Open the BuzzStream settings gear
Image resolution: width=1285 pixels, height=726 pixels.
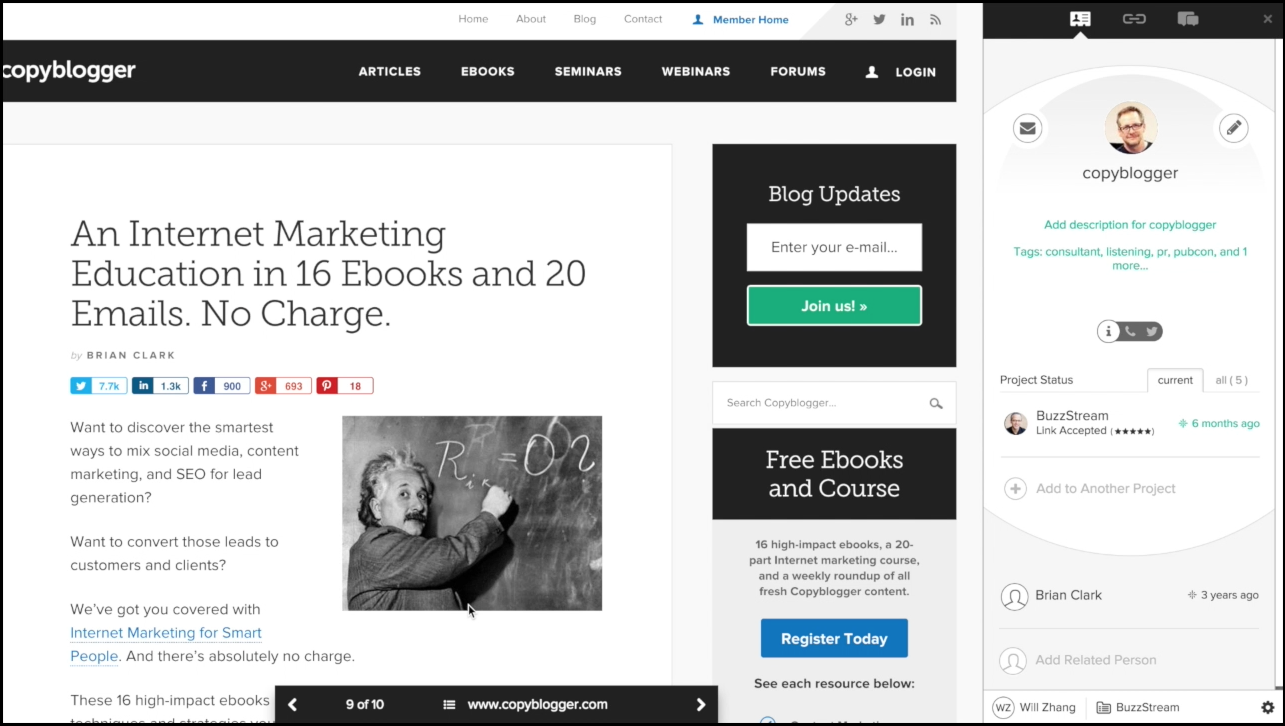[1268, 707]
